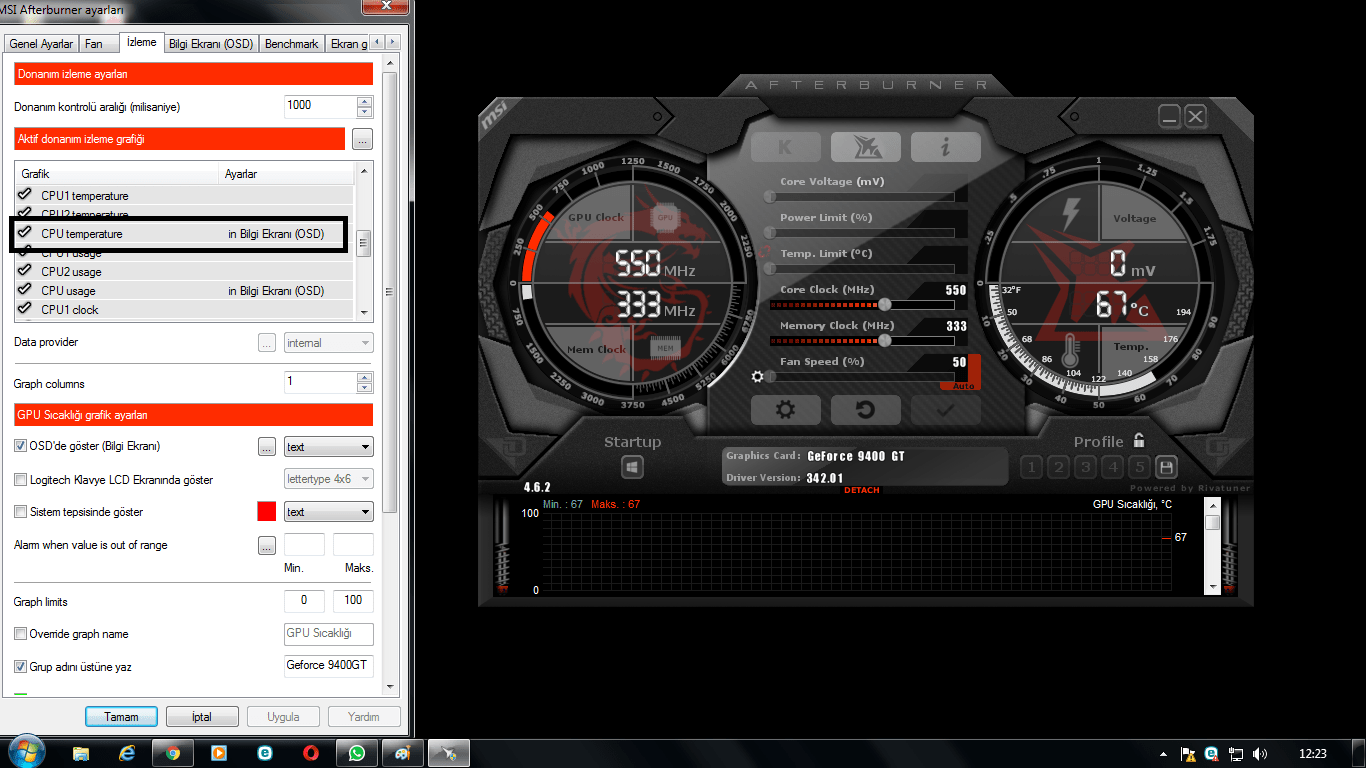Enable Logitech Klavye LCD Ekranında göster
This screenshot has width=1366, height=768.
(x=20, y=480)
